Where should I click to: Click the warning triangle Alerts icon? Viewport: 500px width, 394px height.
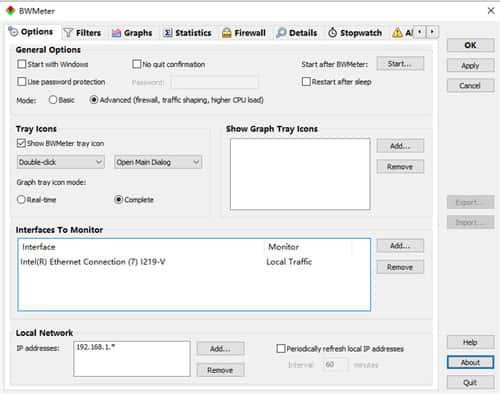point(397,33)
